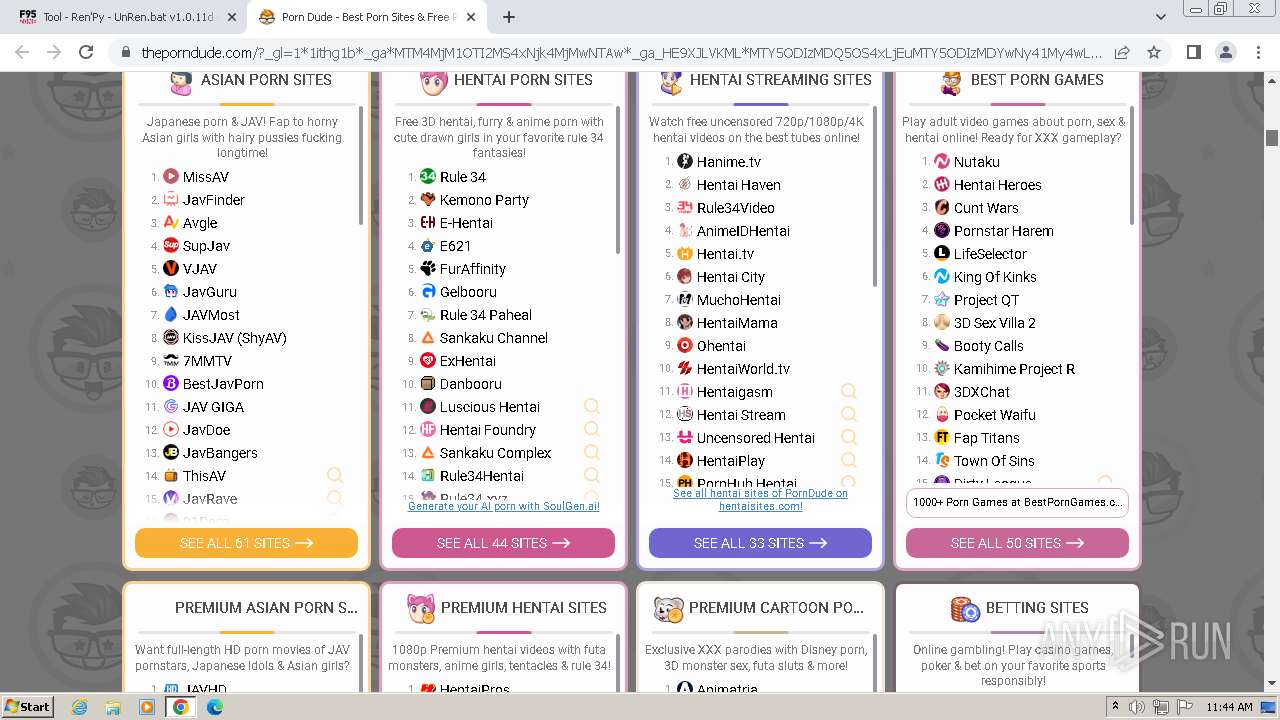Click the Rule 34 favicon icon

(x=428, y=176)
